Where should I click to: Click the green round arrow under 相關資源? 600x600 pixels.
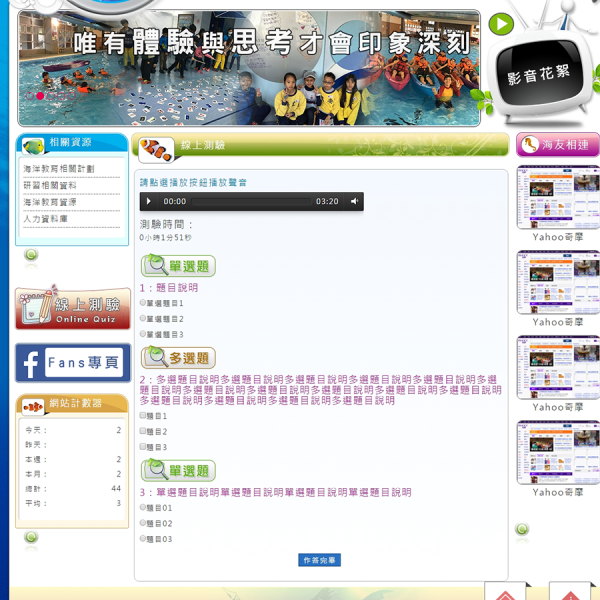pyautogui.click(x=31, y=254)
